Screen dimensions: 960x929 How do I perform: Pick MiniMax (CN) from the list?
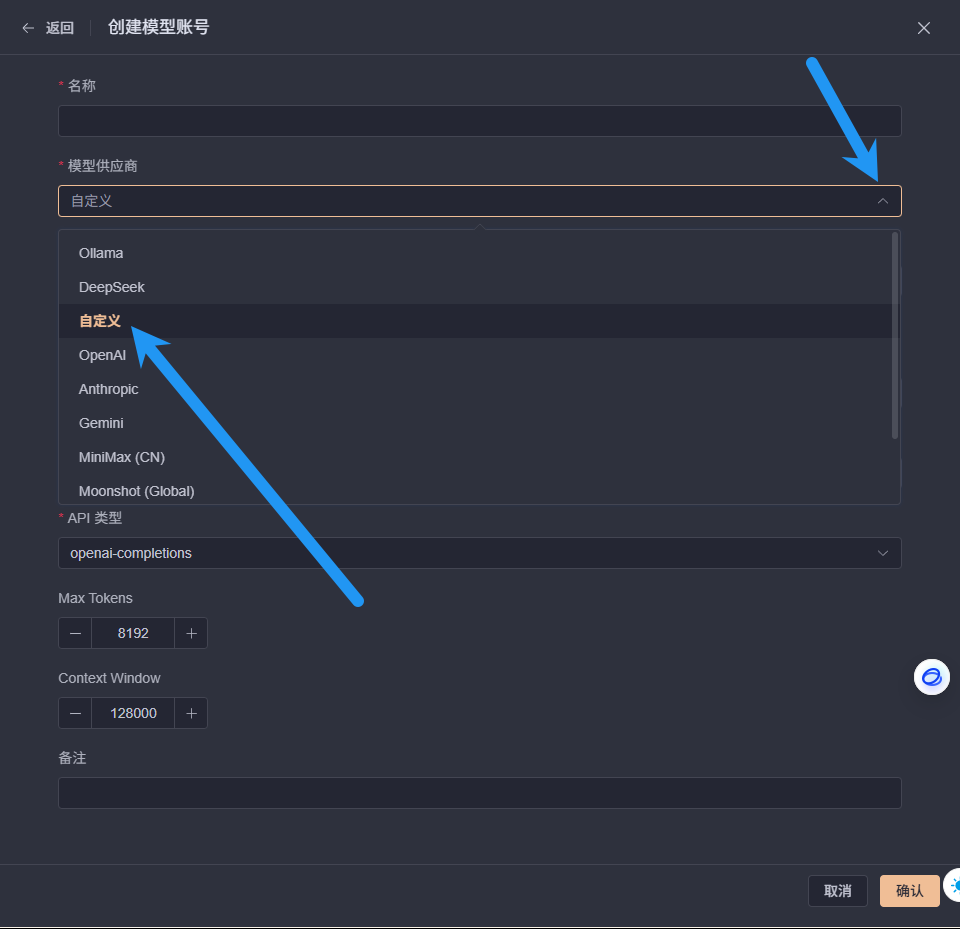122,457
